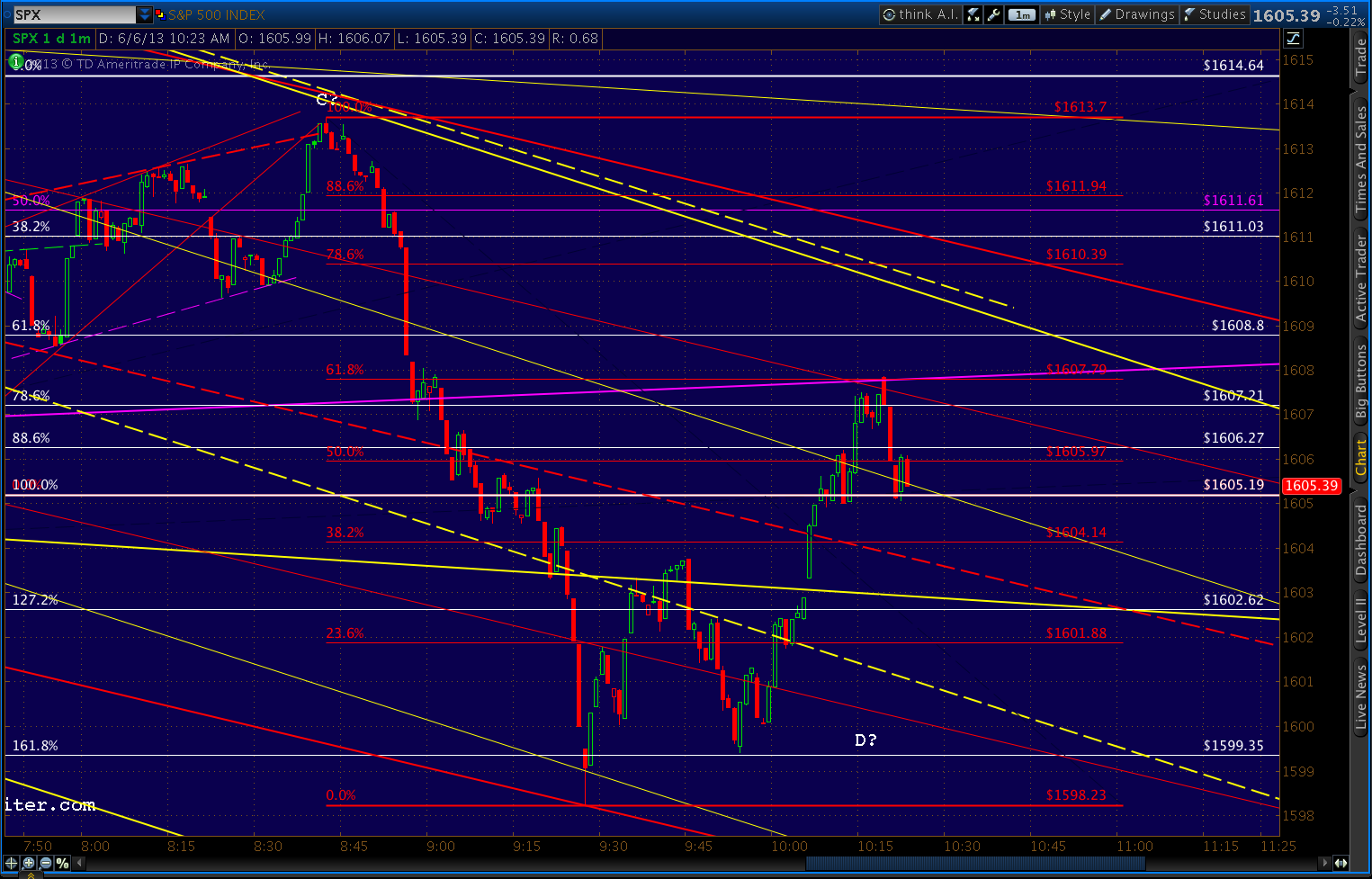Click the D? chart annotation

[865, 740]
